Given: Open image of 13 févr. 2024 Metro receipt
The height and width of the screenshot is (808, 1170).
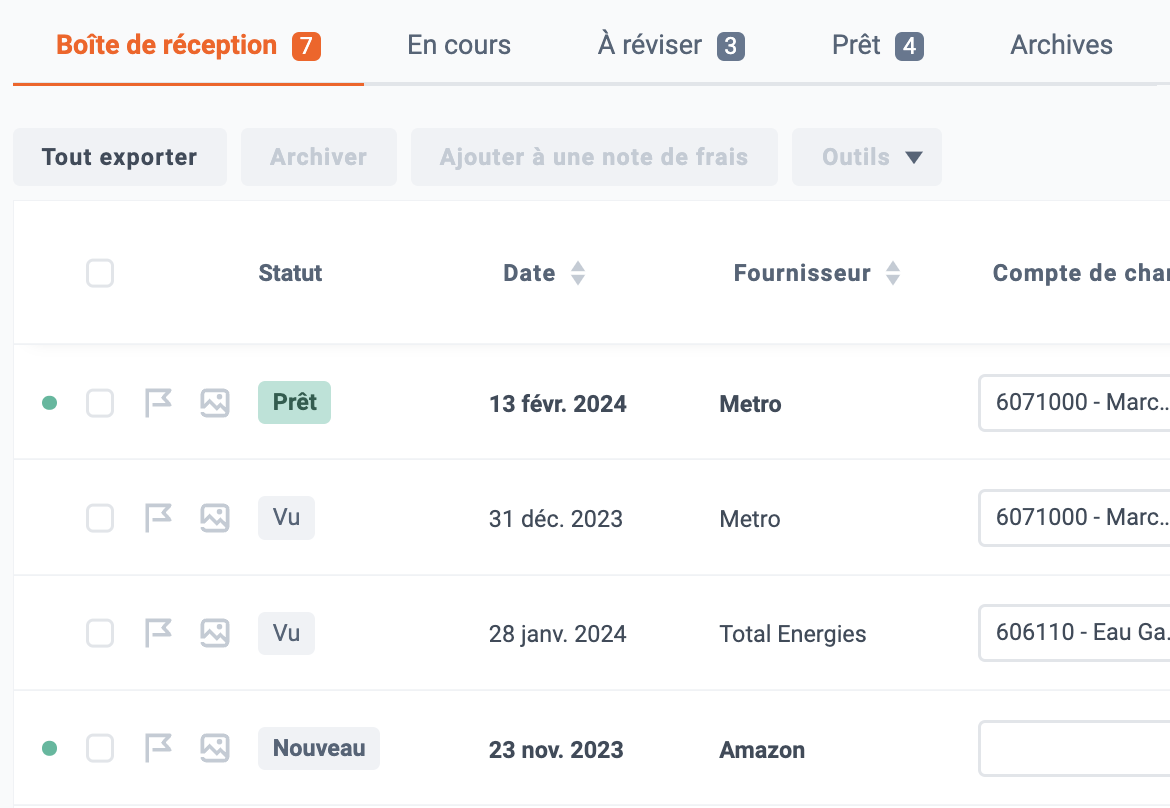Looking at the screenshot, I should (x=215, y=403).
